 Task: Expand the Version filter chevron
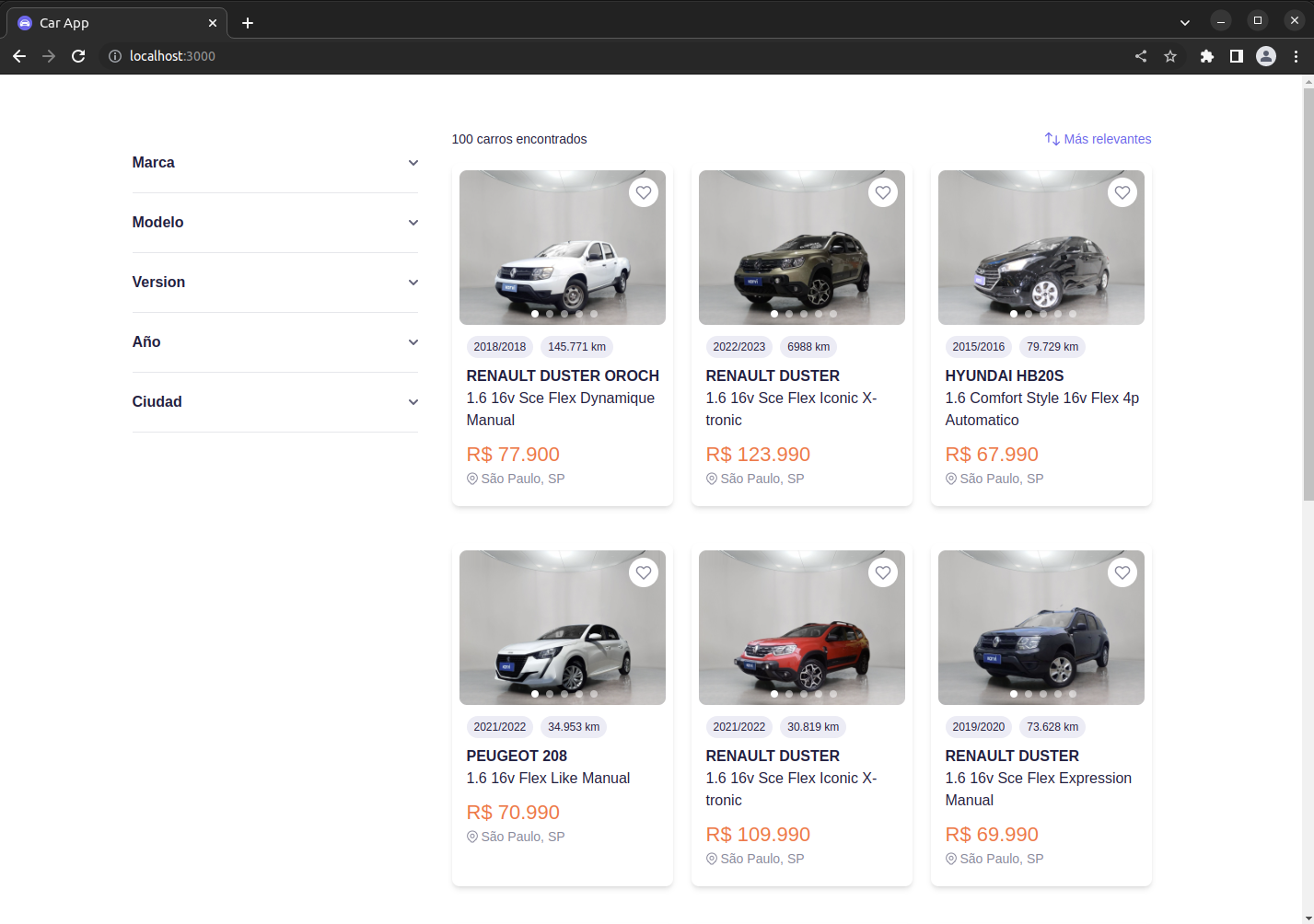pyautogui.click(x=413, y=283)
